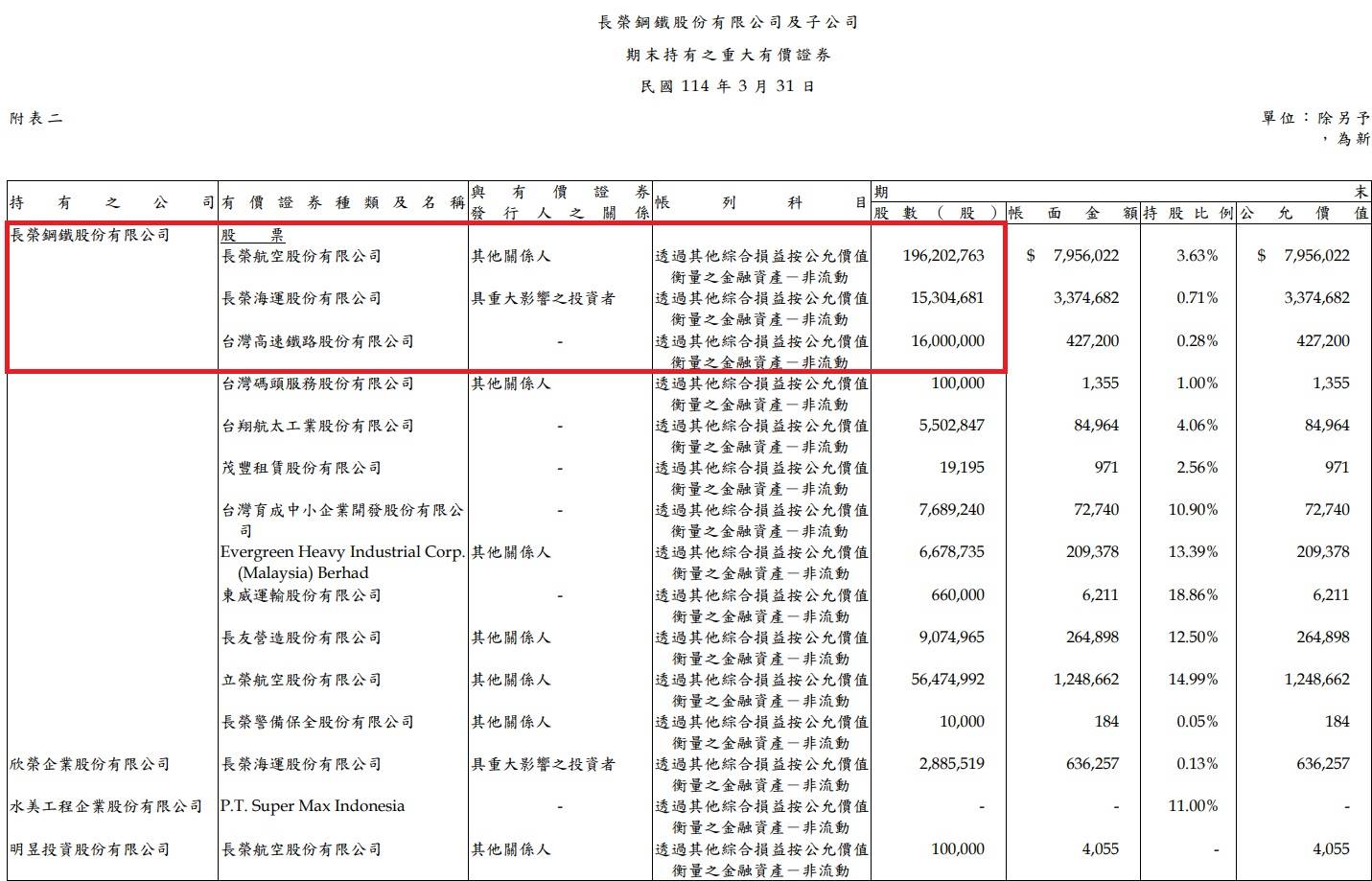
Task: Click the column header 帳列科目
Action: 761,203
